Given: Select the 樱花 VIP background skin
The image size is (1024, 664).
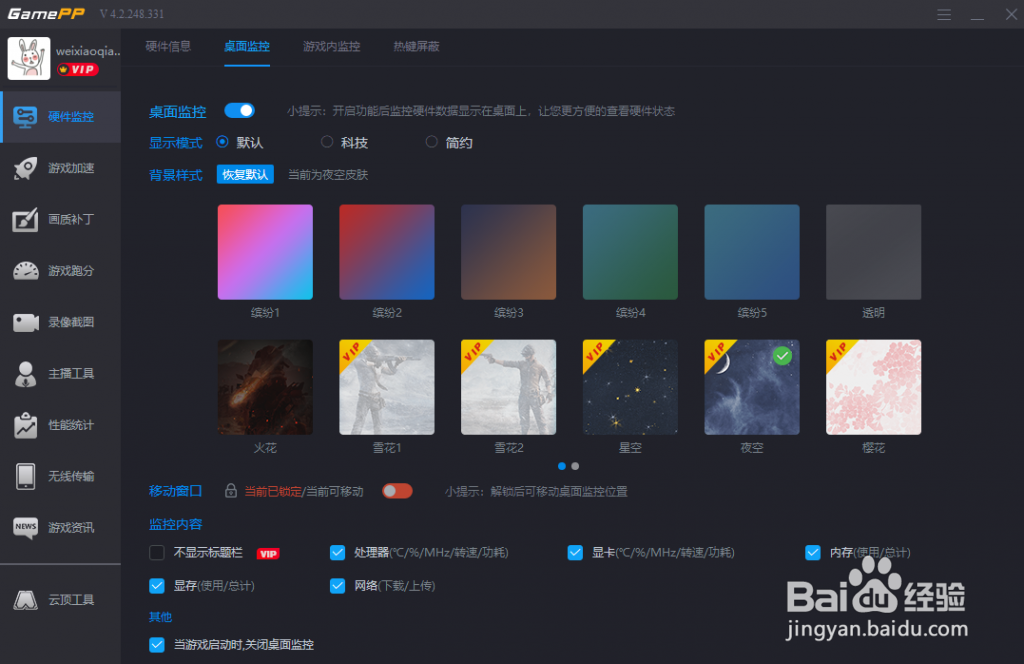Looking at the screenshot, I should tap(873, 387).
